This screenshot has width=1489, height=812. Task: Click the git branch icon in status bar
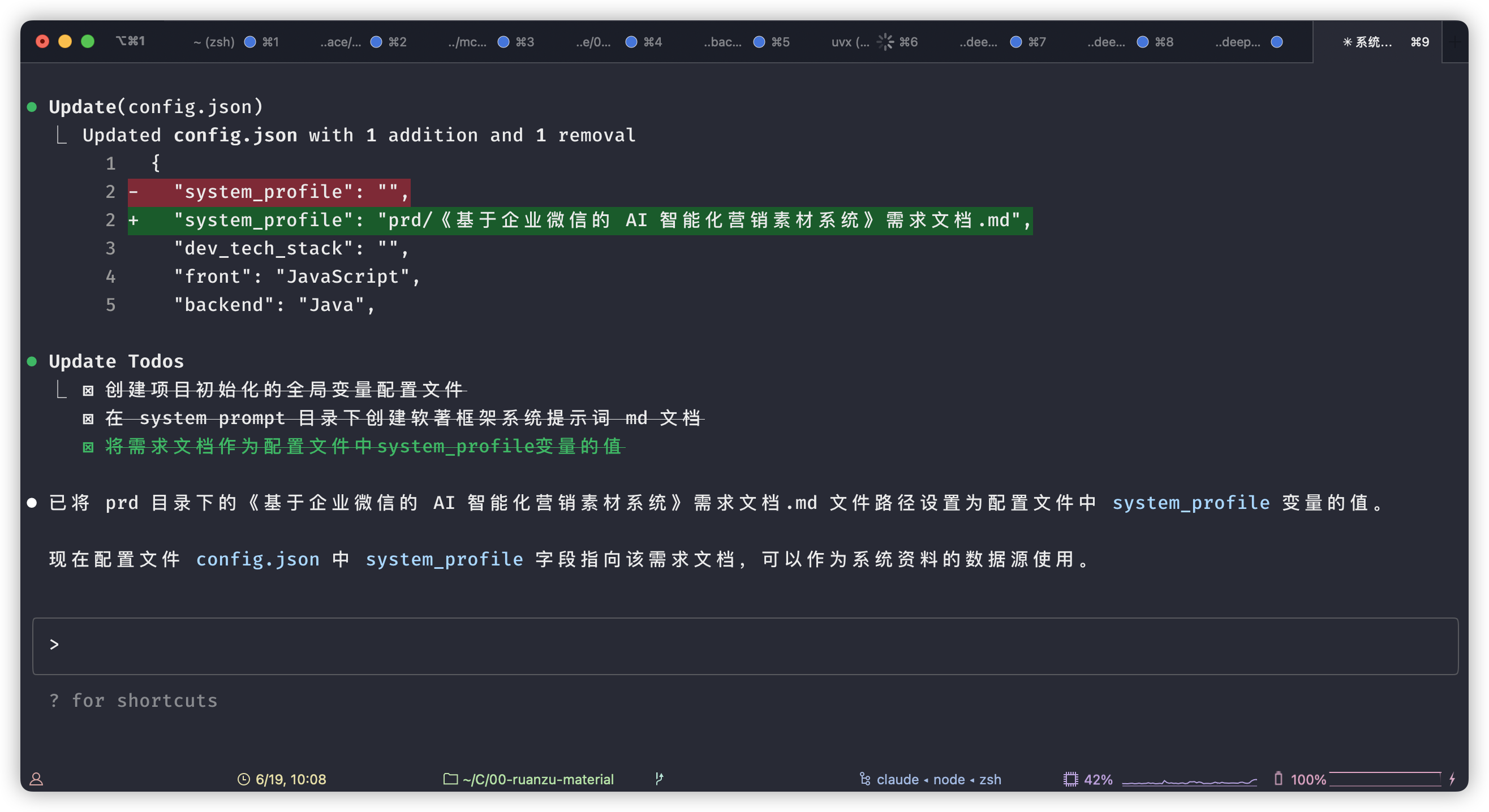[x=659, y=779]
